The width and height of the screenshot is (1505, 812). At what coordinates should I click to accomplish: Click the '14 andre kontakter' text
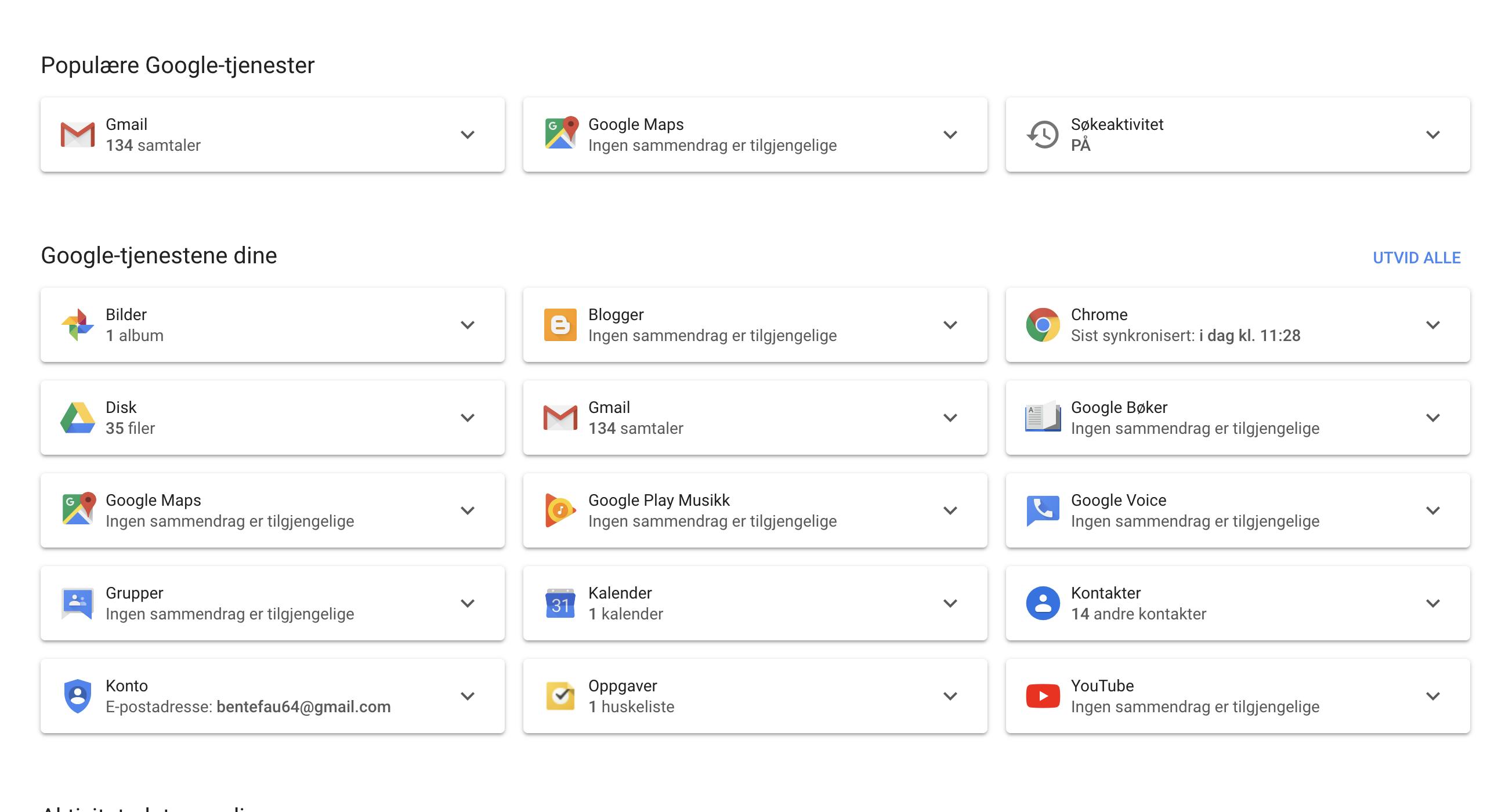click(1138, 614)
